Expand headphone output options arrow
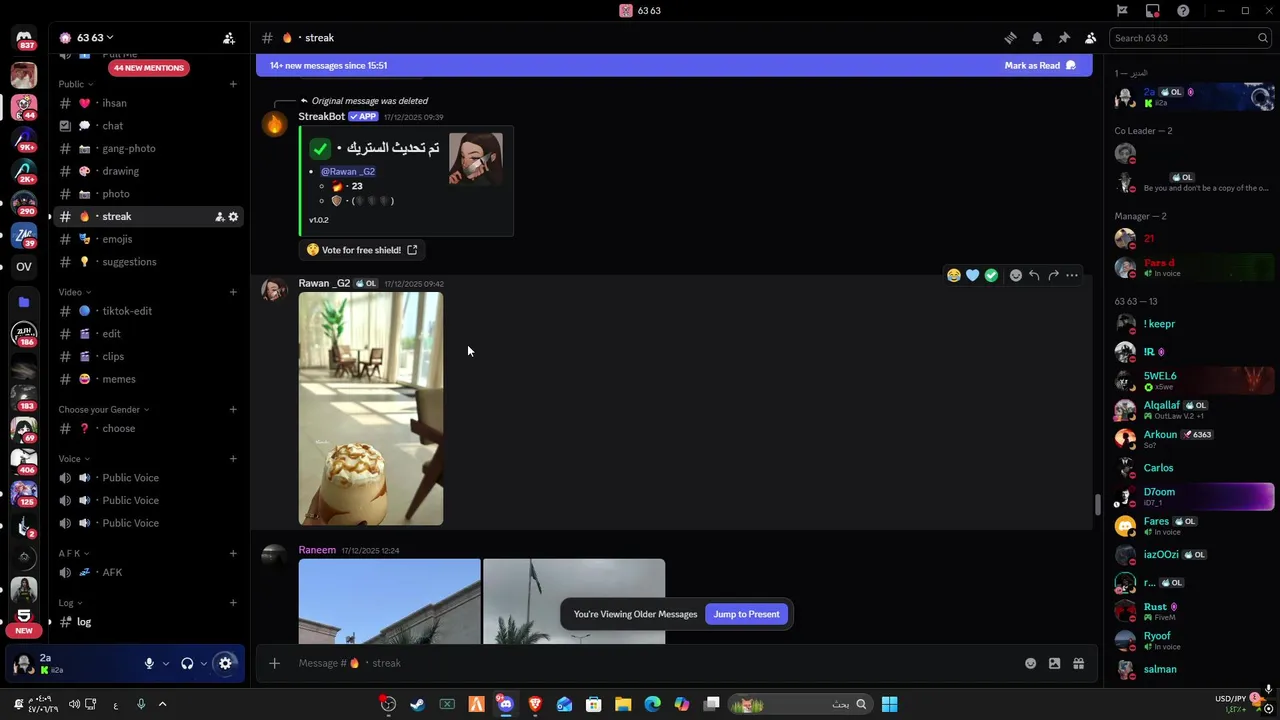Screen dimensions: 1280x720 (203, 663)
